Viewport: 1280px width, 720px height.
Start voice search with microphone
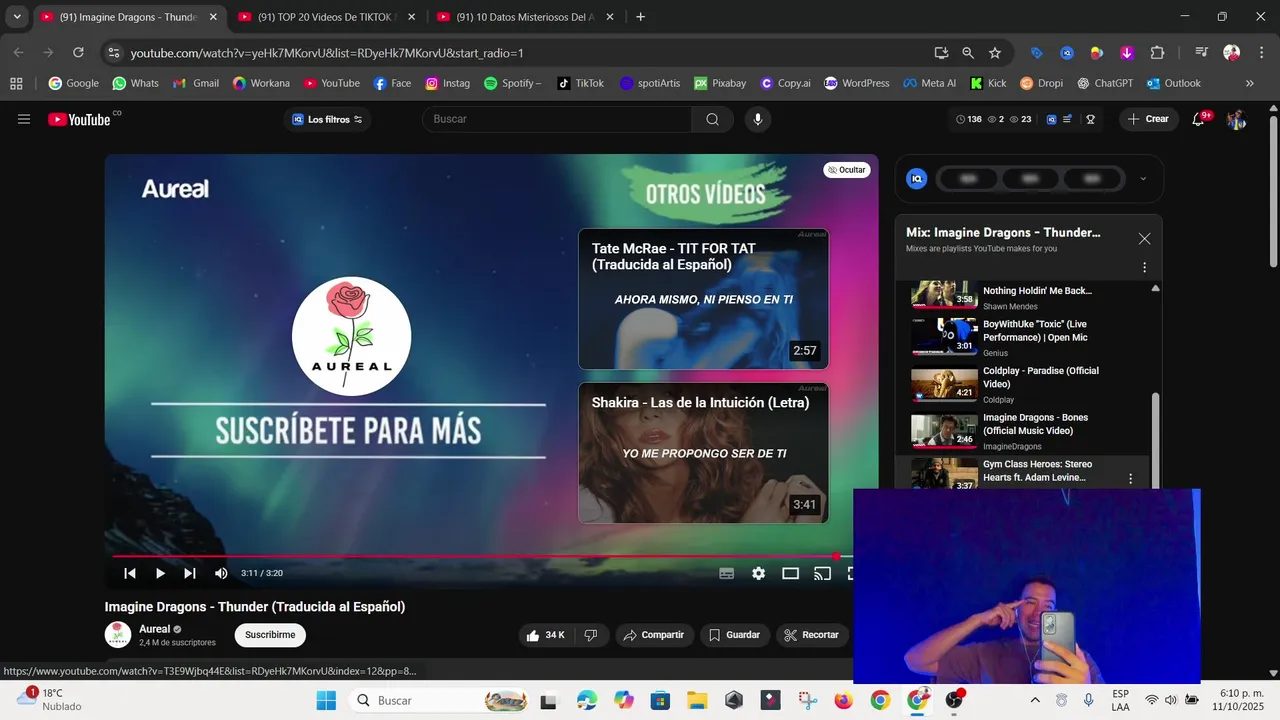[x=757, y=119]
